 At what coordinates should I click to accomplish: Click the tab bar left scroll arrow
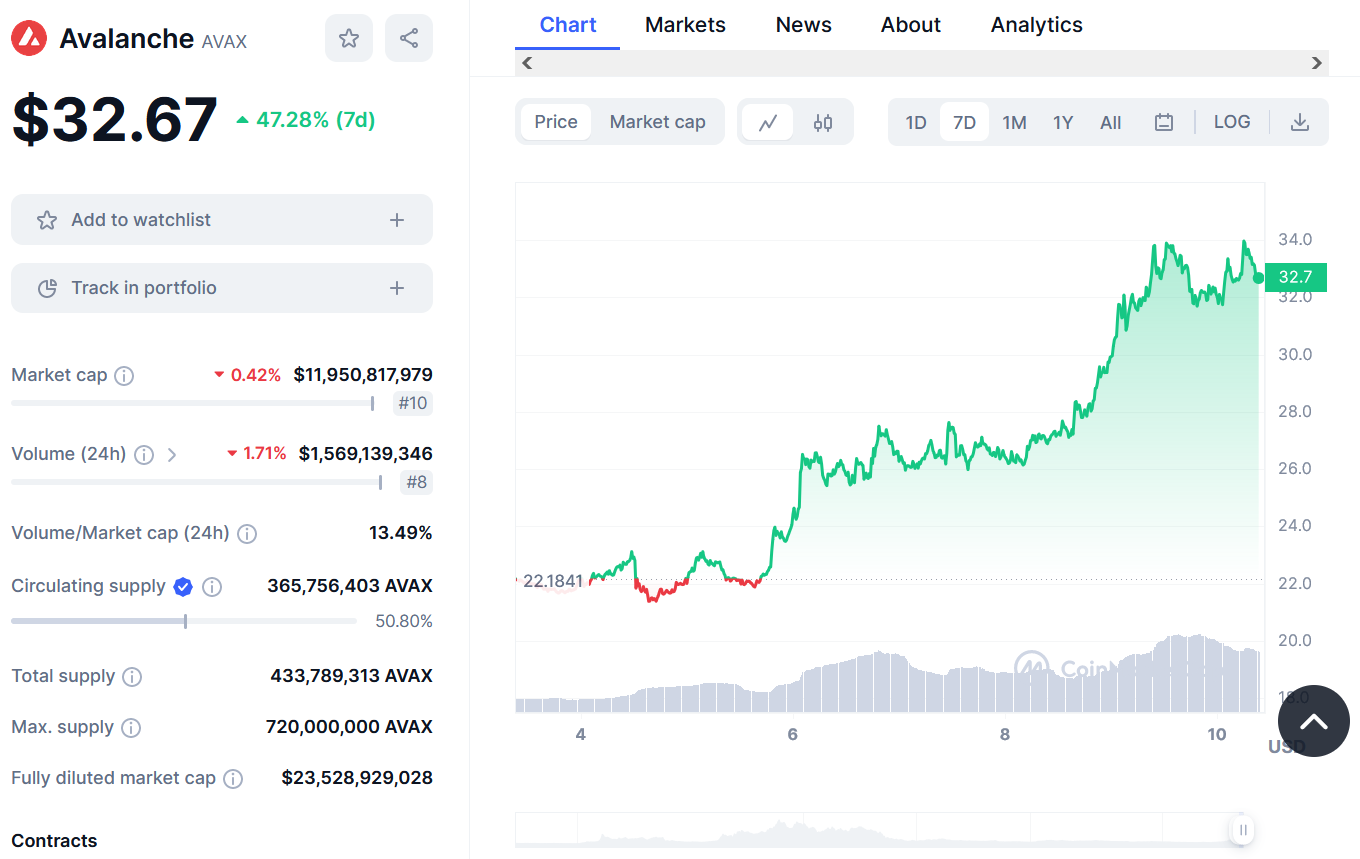coord(528,63)
